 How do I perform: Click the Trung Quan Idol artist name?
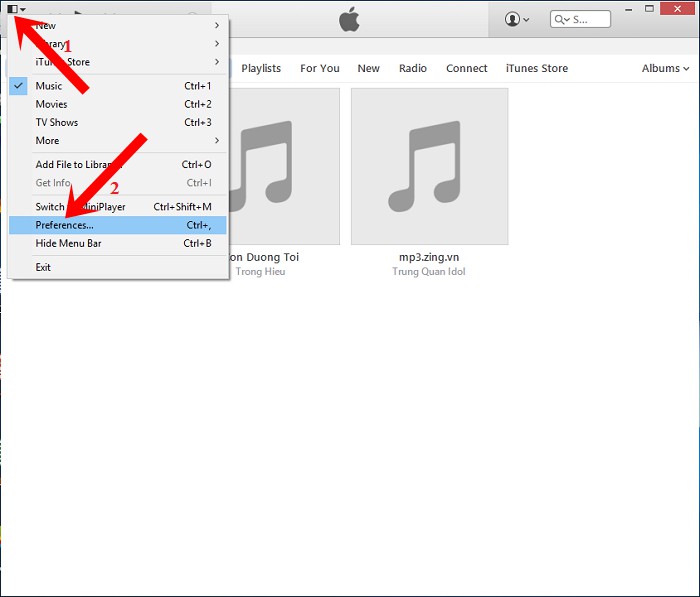coord(429,271)
